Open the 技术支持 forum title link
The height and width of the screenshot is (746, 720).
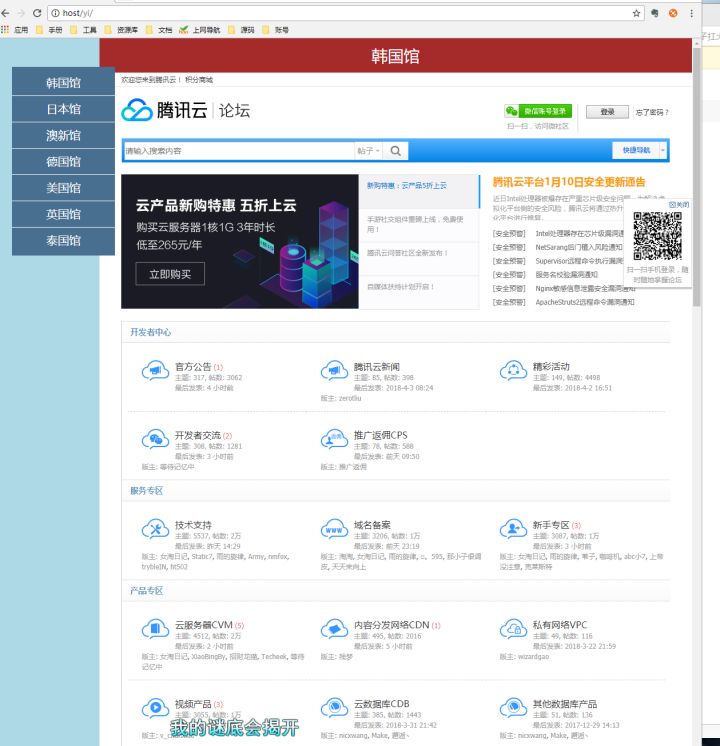coord(193,525)
